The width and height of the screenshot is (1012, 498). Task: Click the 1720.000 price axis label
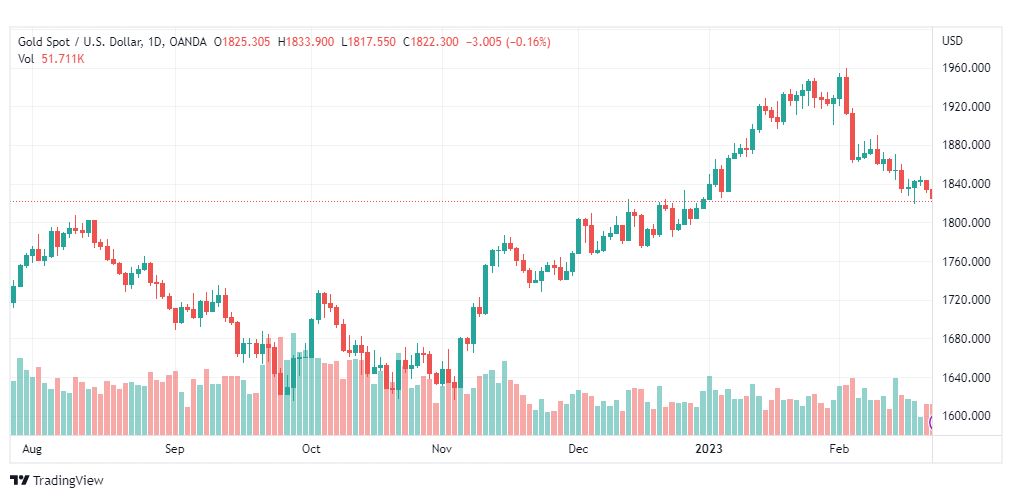tap(966, 301)
